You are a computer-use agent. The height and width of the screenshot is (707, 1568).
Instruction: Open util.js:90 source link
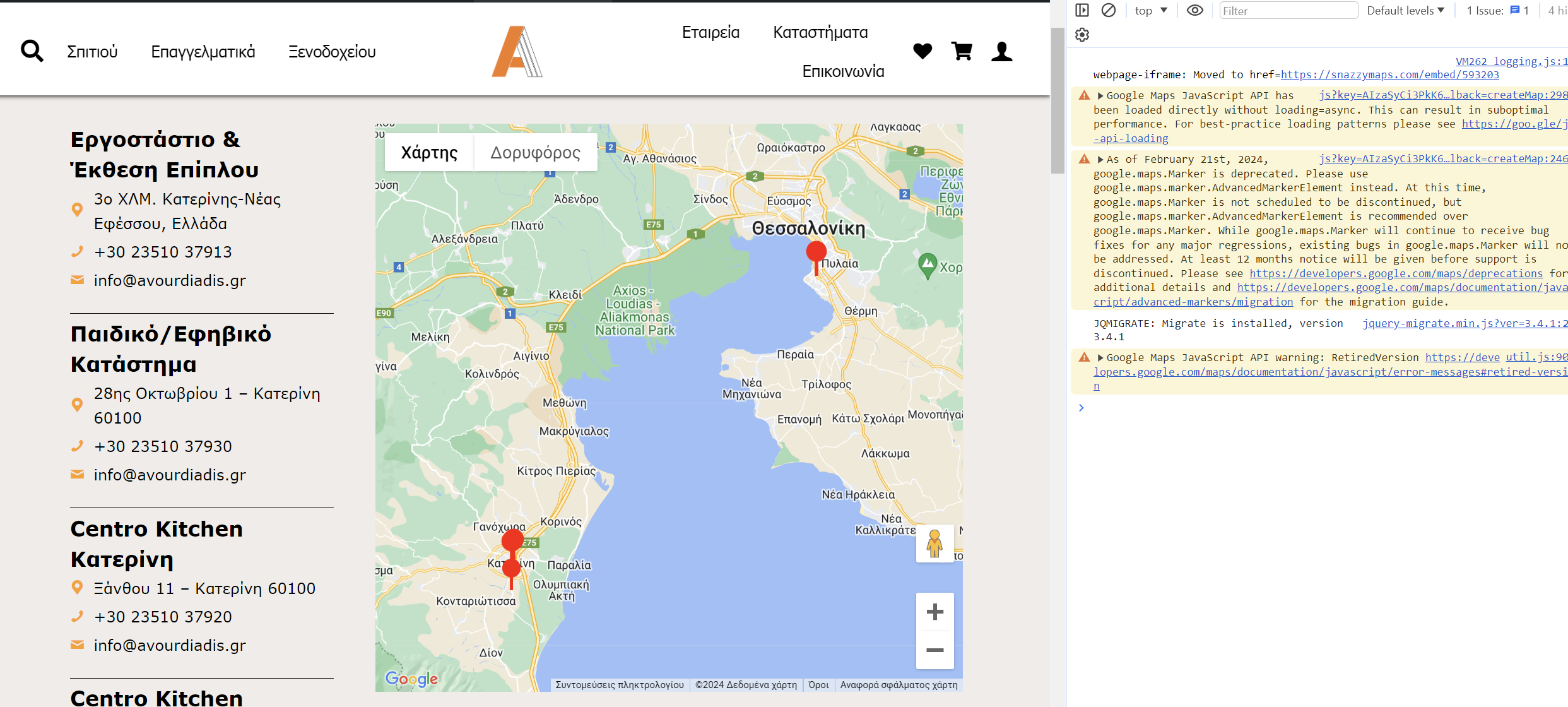point(1536,357)
